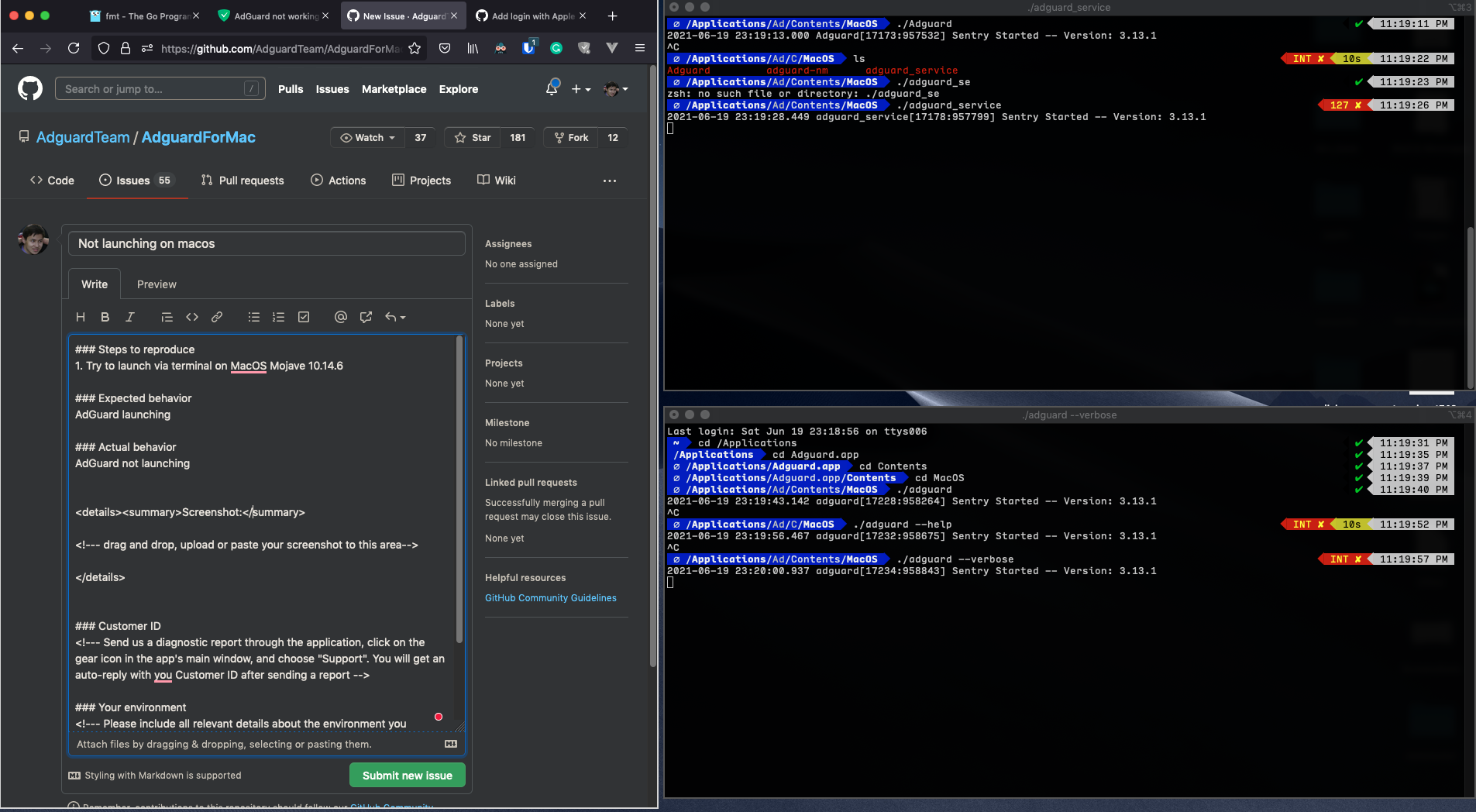The height and width of the screenshot is (812, 1476).
Task: Click the Italic formatting icon
Action: click(x=130, y=317)
